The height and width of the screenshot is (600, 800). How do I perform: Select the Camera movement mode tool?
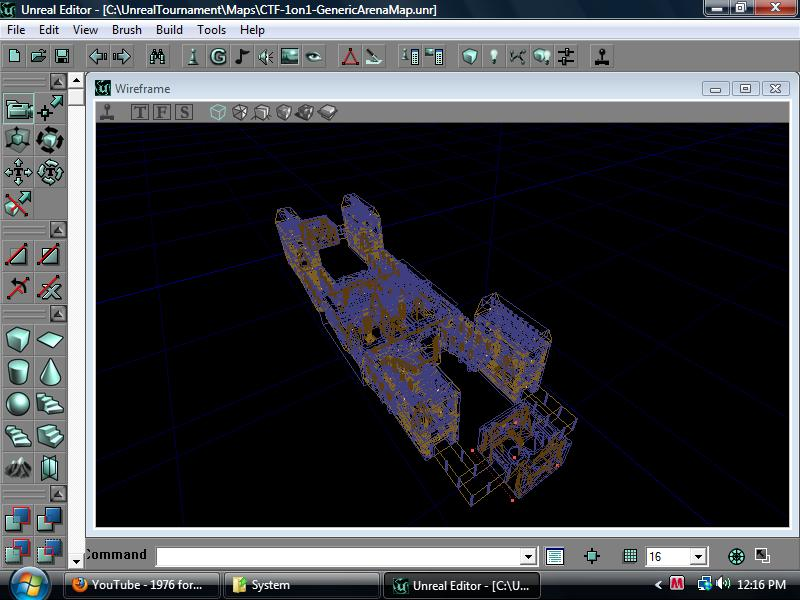pyautogui.click(x=20, y=107)
